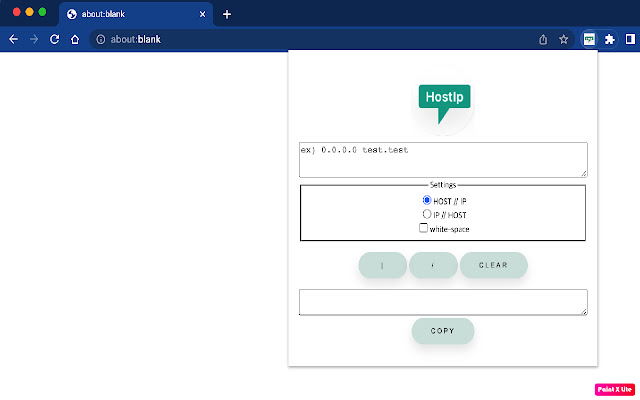
Task: Enable the white-space checkbox
Action: [x=423, y=228]
